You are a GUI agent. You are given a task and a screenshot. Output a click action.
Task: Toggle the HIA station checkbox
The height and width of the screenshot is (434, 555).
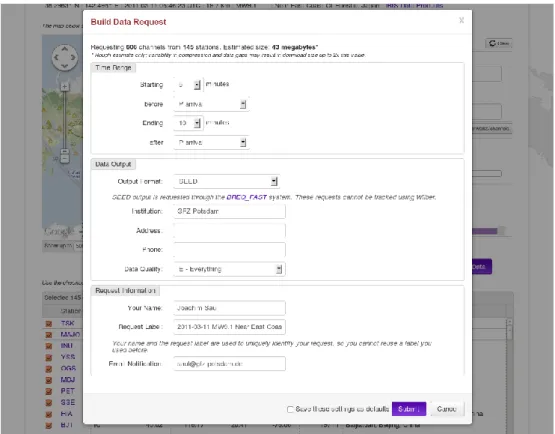49,414
